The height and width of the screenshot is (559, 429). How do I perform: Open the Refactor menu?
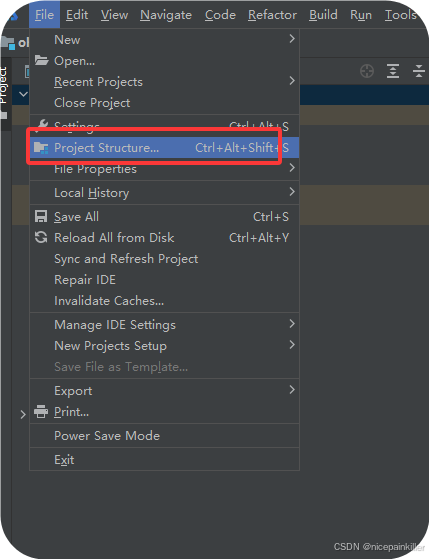pyautogui.click(x=272, y=15)
